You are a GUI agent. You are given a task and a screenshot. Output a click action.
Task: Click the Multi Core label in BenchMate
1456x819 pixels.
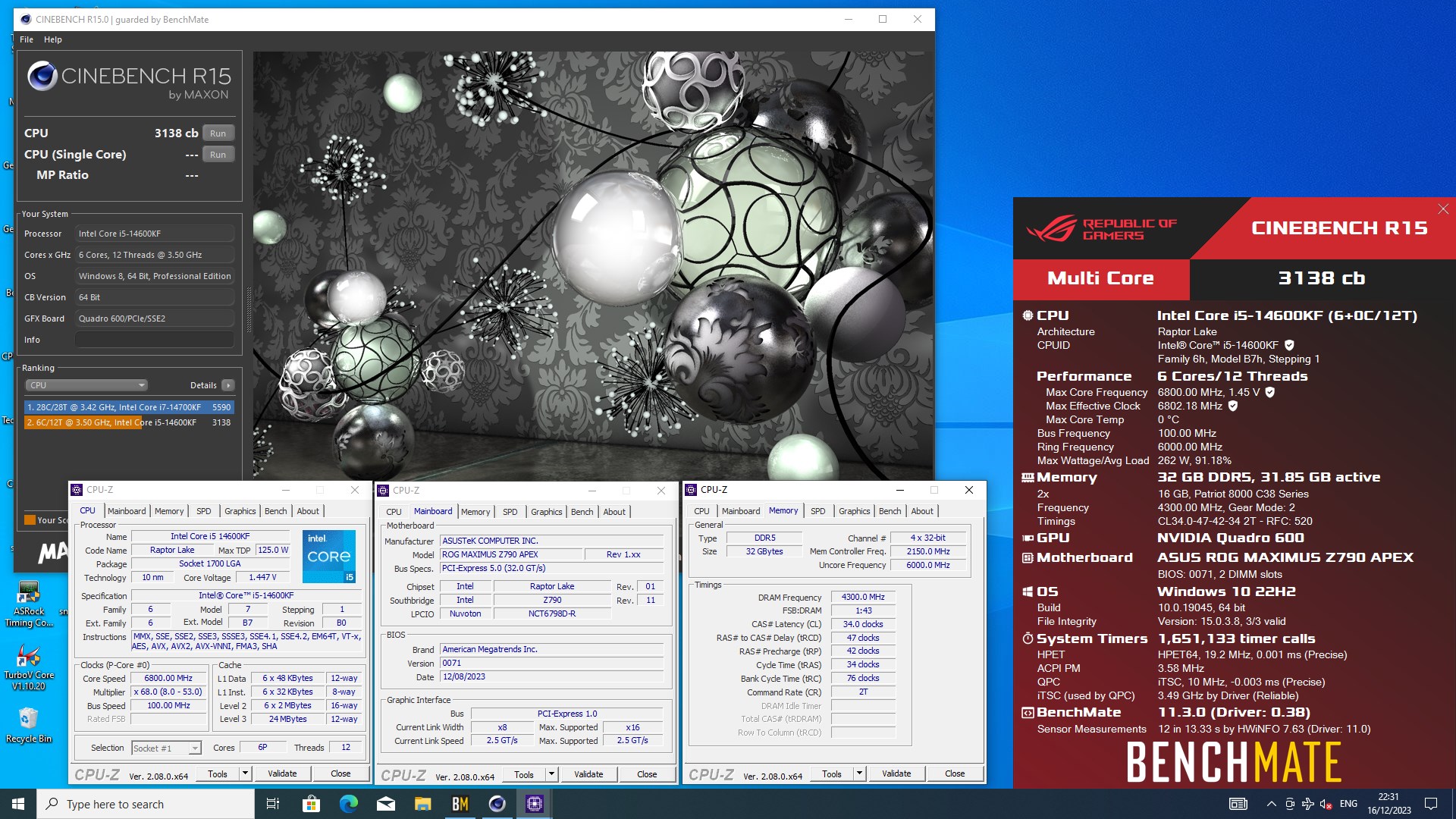(x=1100, y=278)
